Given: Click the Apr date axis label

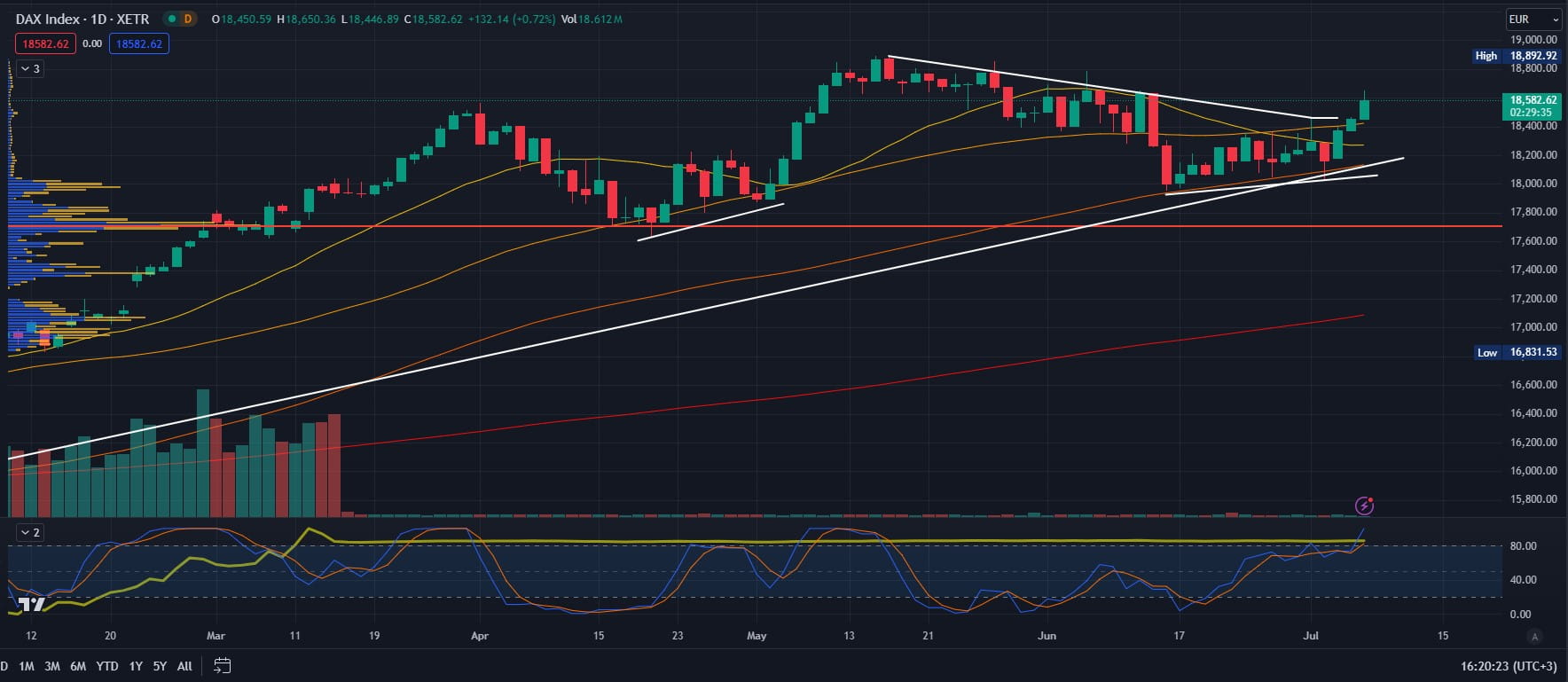Looking at the screenshot, I should tap(480, 636).
